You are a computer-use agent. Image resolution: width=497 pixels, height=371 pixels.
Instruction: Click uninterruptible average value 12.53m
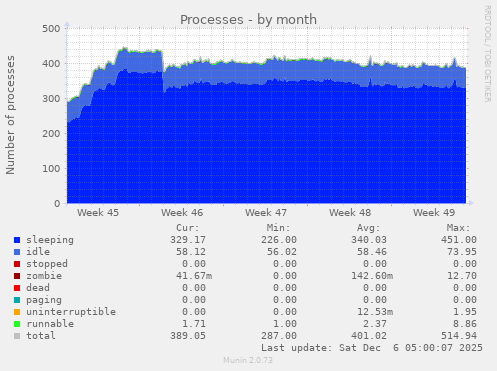(x=375, y=312)
